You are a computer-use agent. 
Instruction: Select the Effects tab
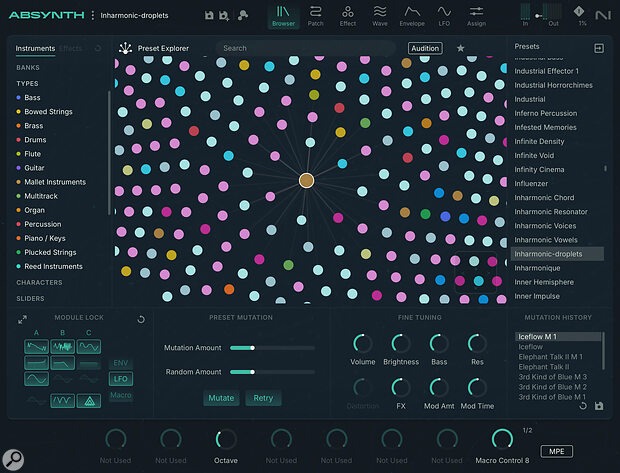point(70,49)
